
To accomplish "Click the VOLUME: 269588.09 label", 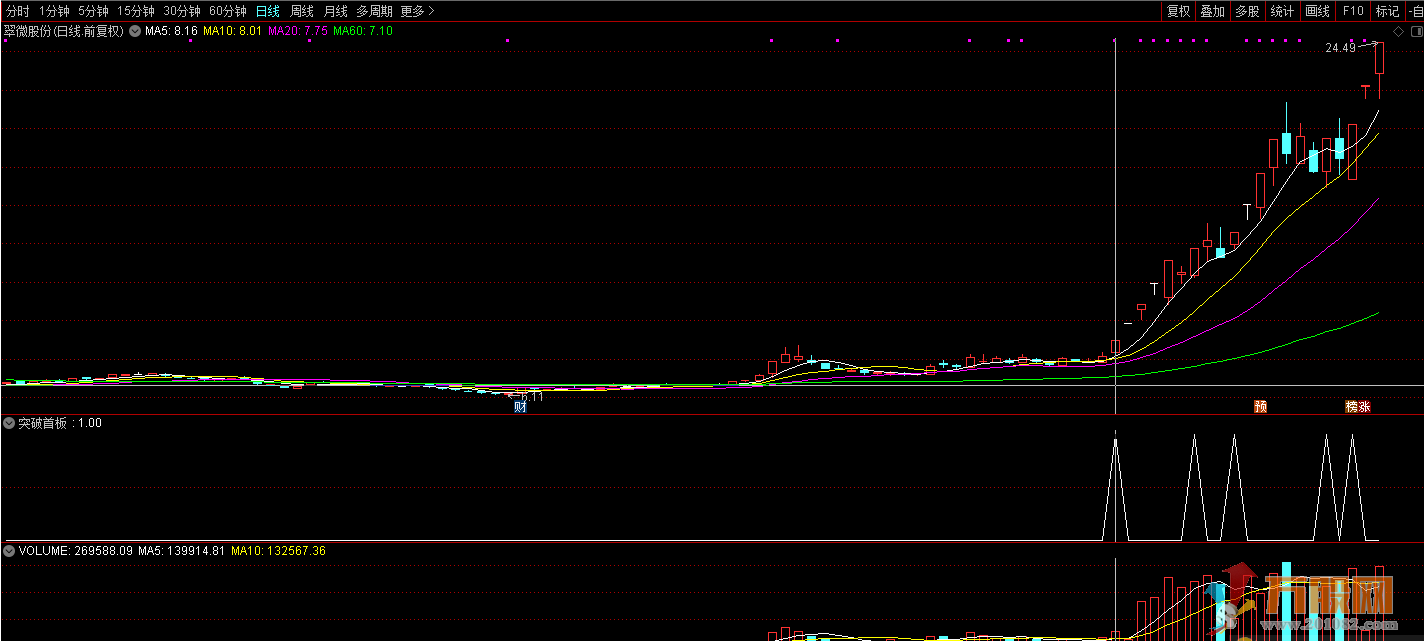I will pyautogui.click(x=76, y=551).
